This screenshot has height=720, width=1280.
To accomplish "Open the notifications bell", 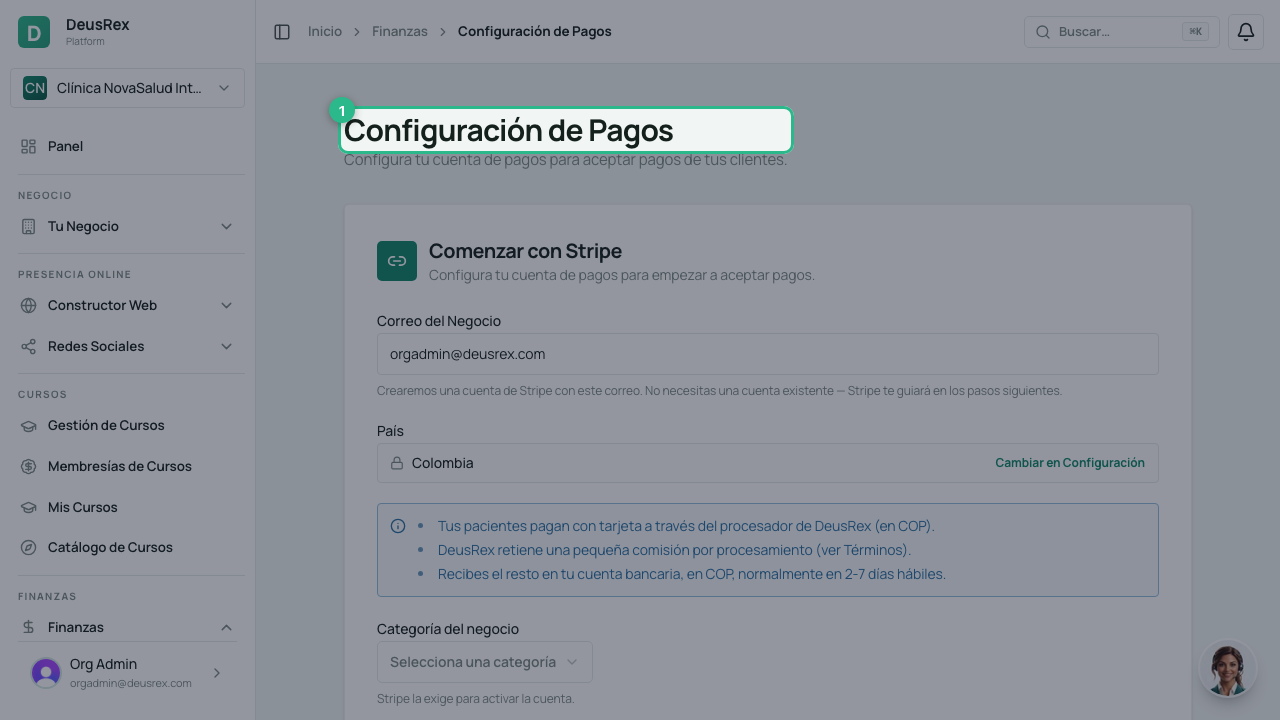I will coord(1246,32).
